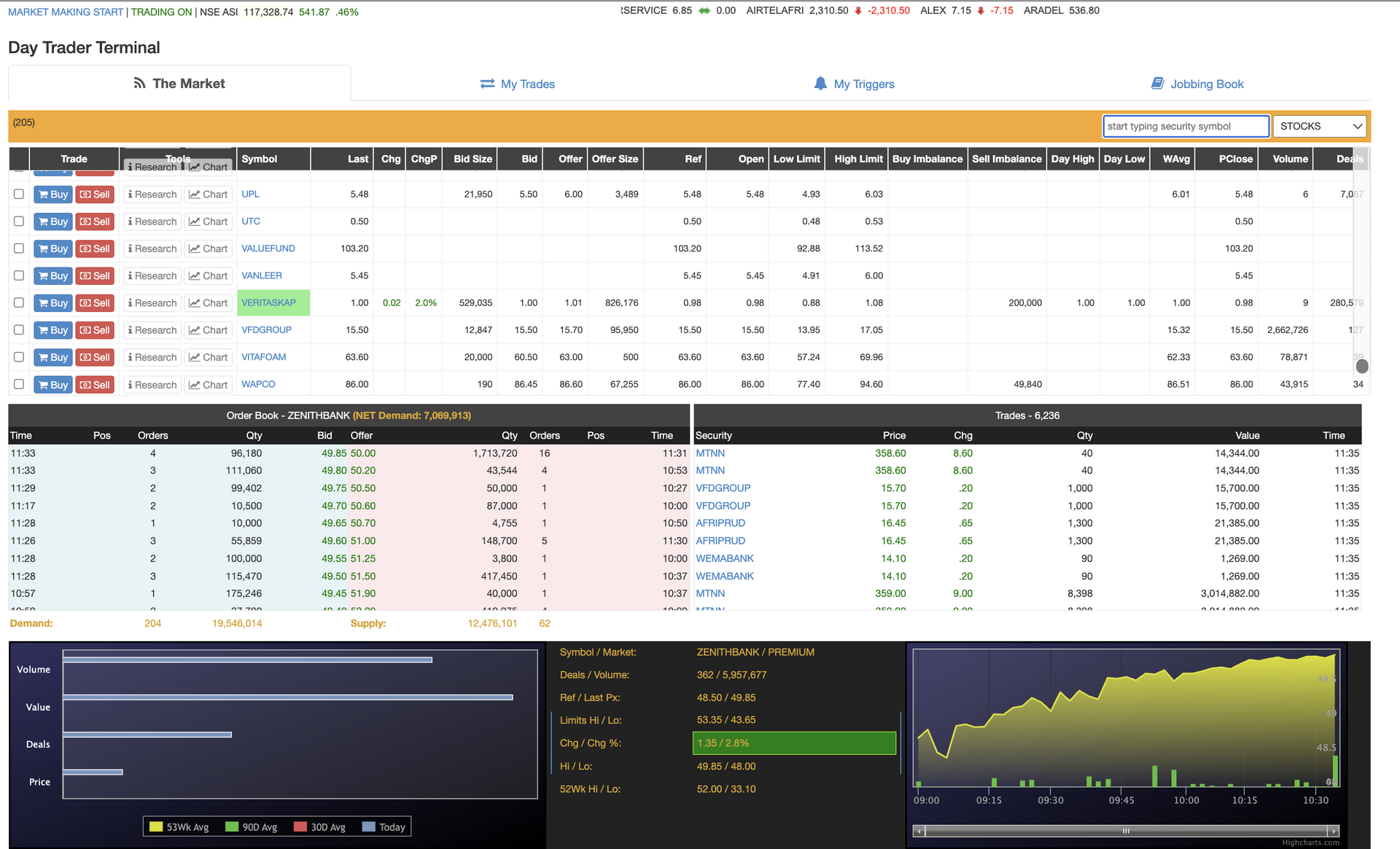Screen dimensions: 1400x849
Task: Click the VFDGROUP symbol link
Action: coord(266,329)
